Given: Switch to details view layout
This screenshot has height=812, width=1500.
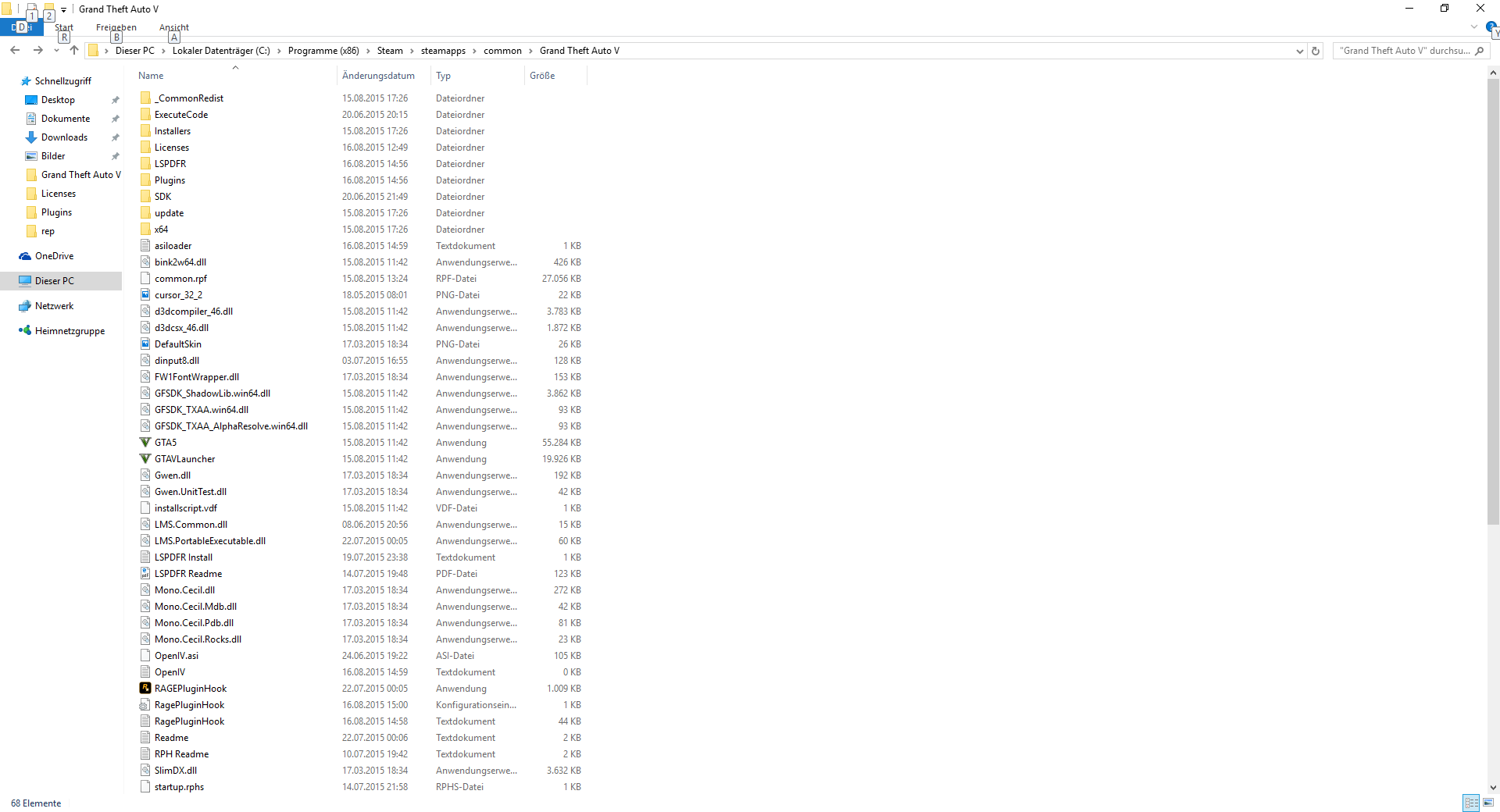Looking at the screenshot, I should point(1472,803).
